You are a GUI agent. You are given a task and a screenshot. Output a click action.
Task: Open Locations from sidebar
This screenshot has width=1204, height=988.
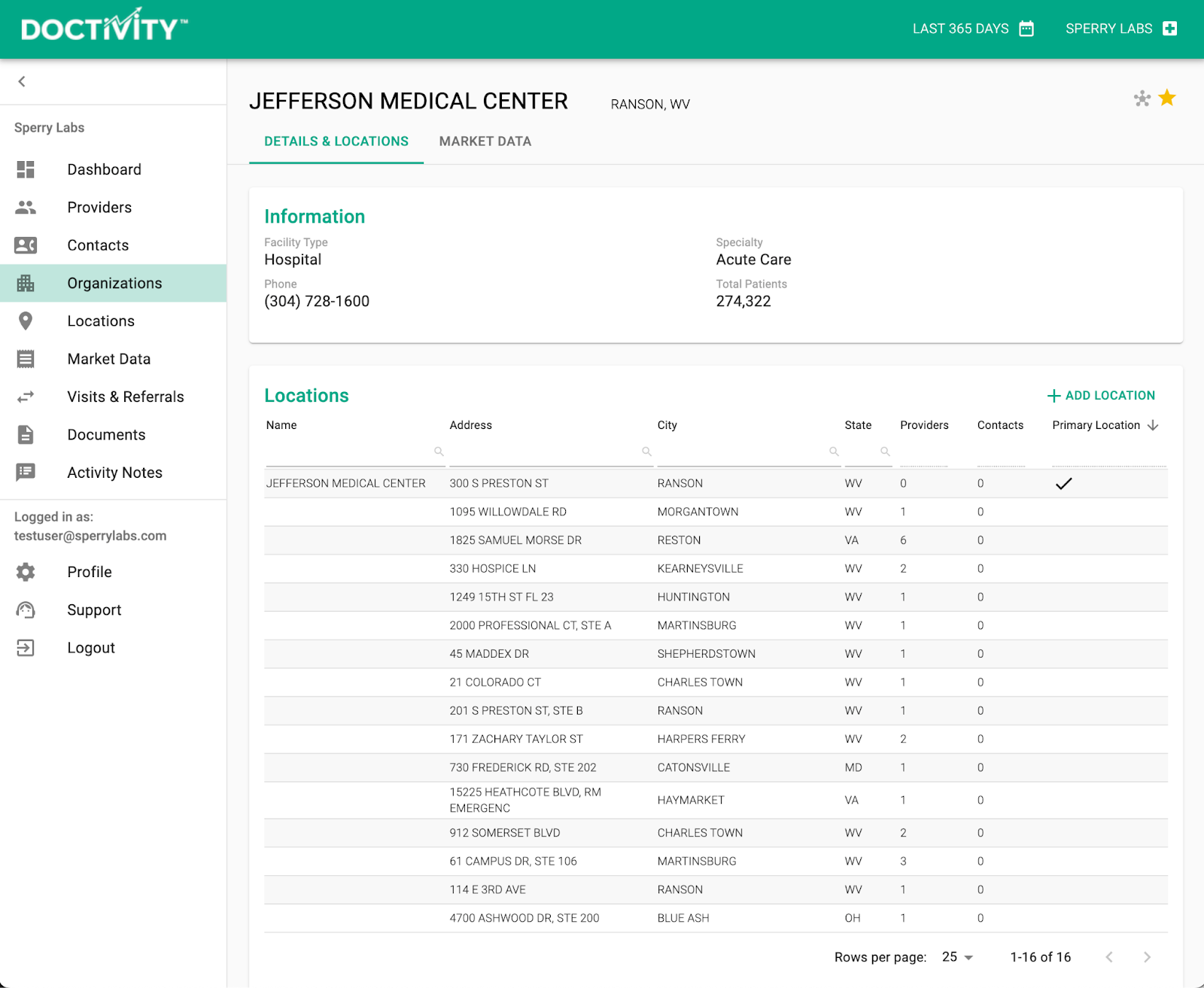pos(113,321)
